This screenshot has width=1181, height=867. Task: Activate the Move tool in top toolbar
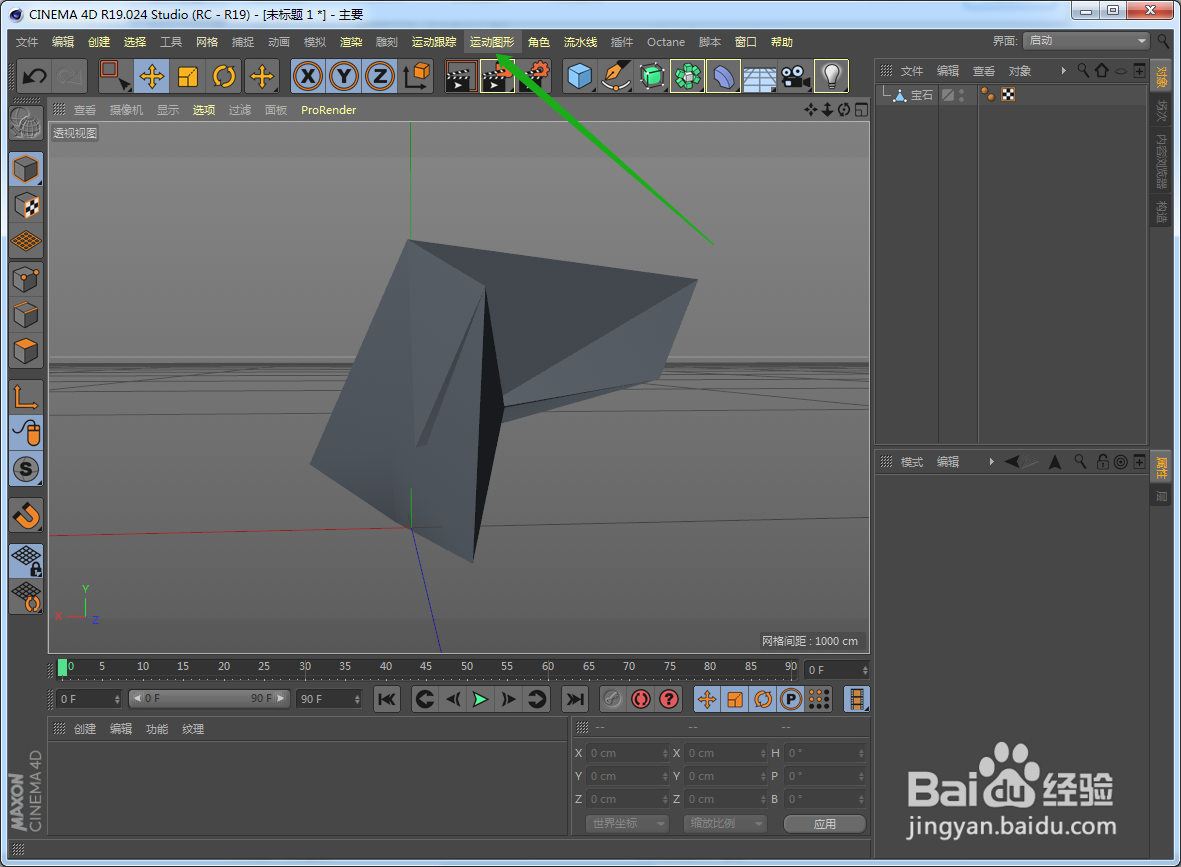click(151, 76)
